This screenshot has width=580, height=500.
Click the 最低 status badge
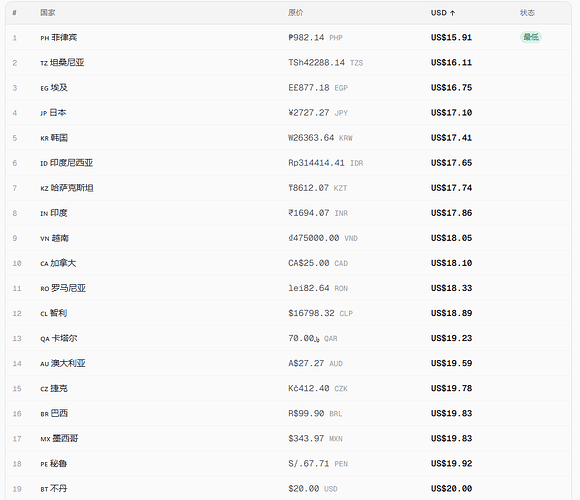(x=531, y=37)
